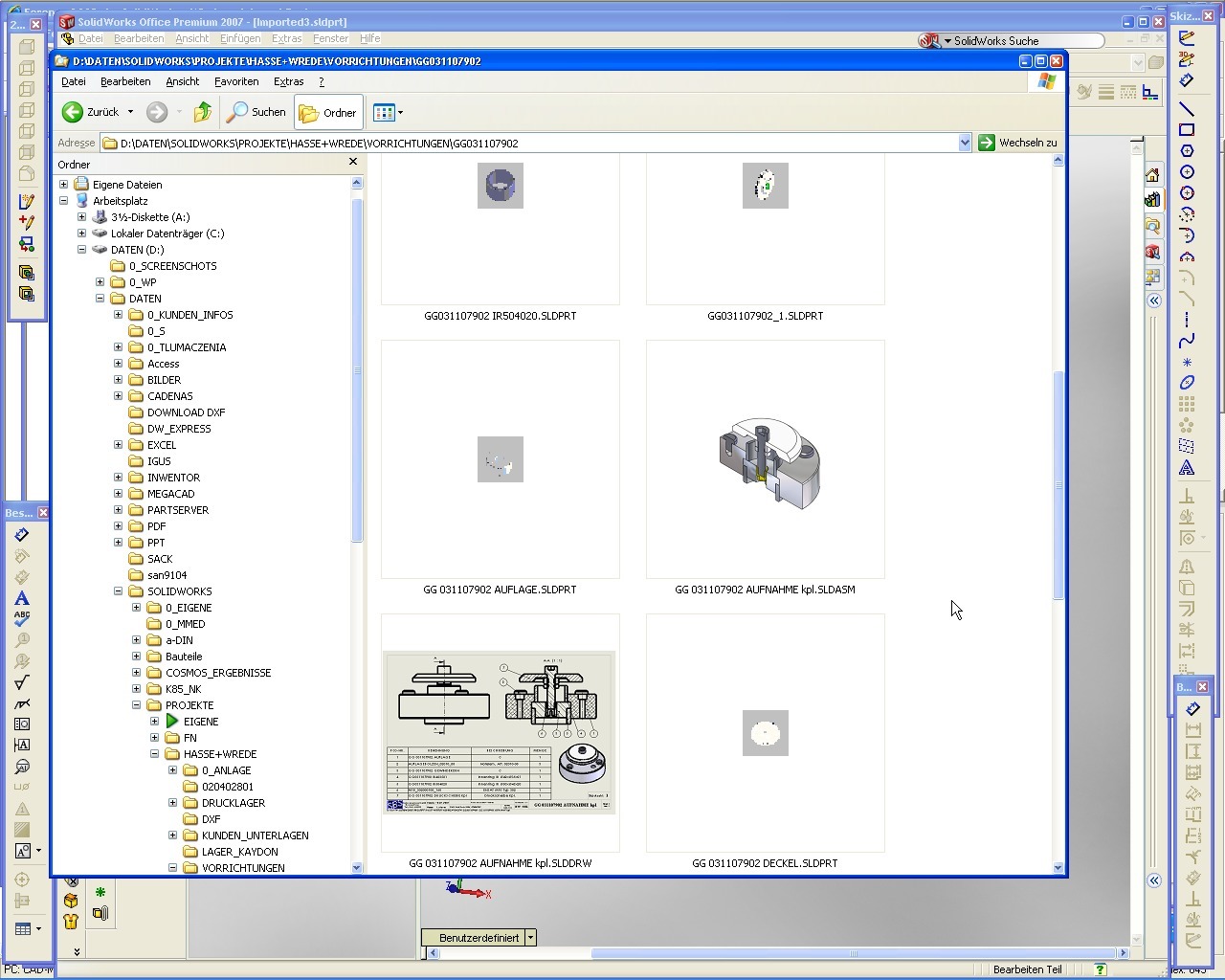Open the SolidWorks Einfügen menu
This screenshot has height=980, width=1225.
[240, 38]
